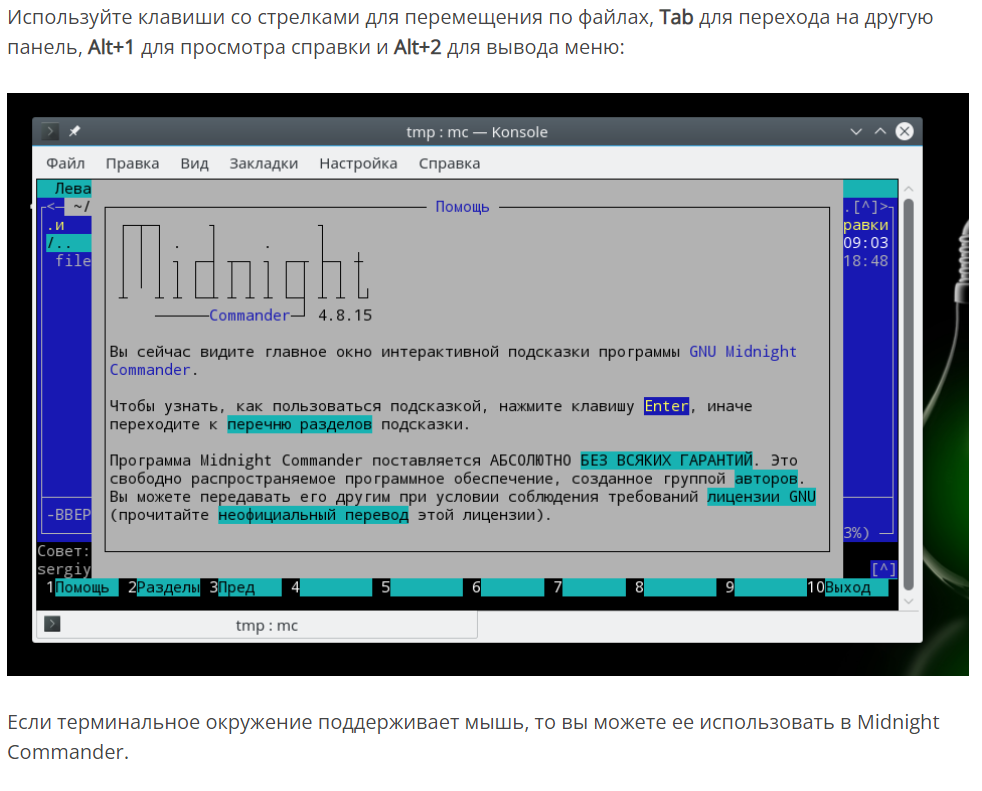
Task: Click the [^] indicator above function keys
Action: pyautogui.click(x=884, y=569)
